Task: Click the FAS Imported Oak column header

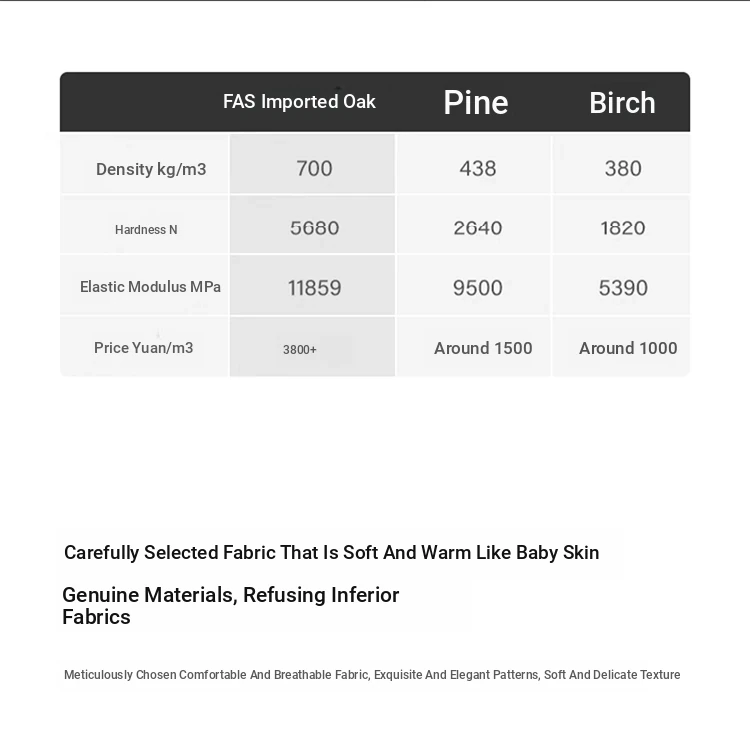Action: 299,102
